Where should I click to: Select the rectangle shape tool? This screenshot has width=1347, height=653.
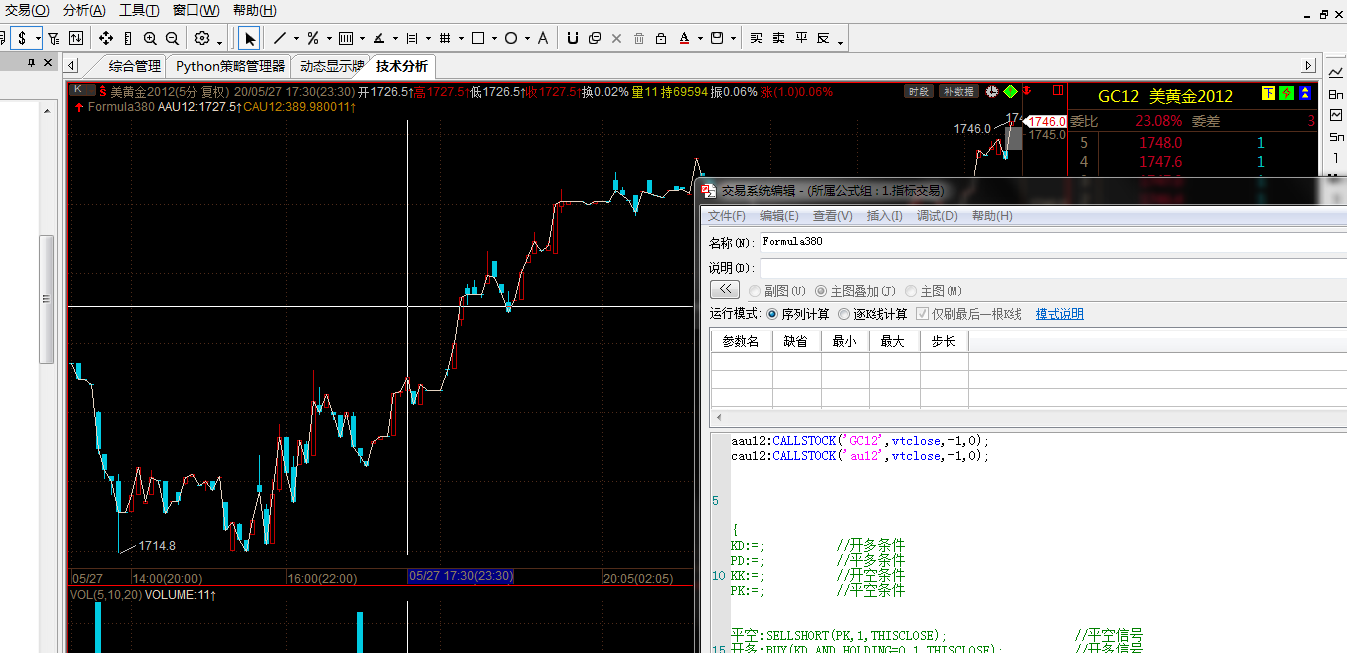(x=478, y=38)
